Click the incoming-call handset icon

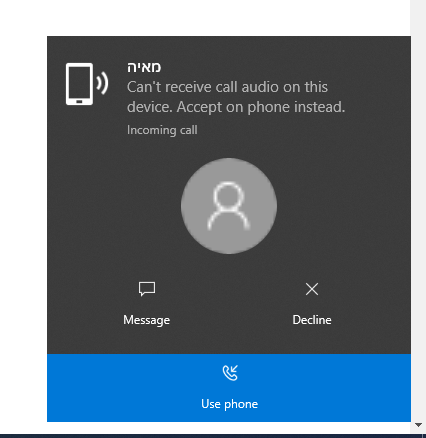click(230, 373)
